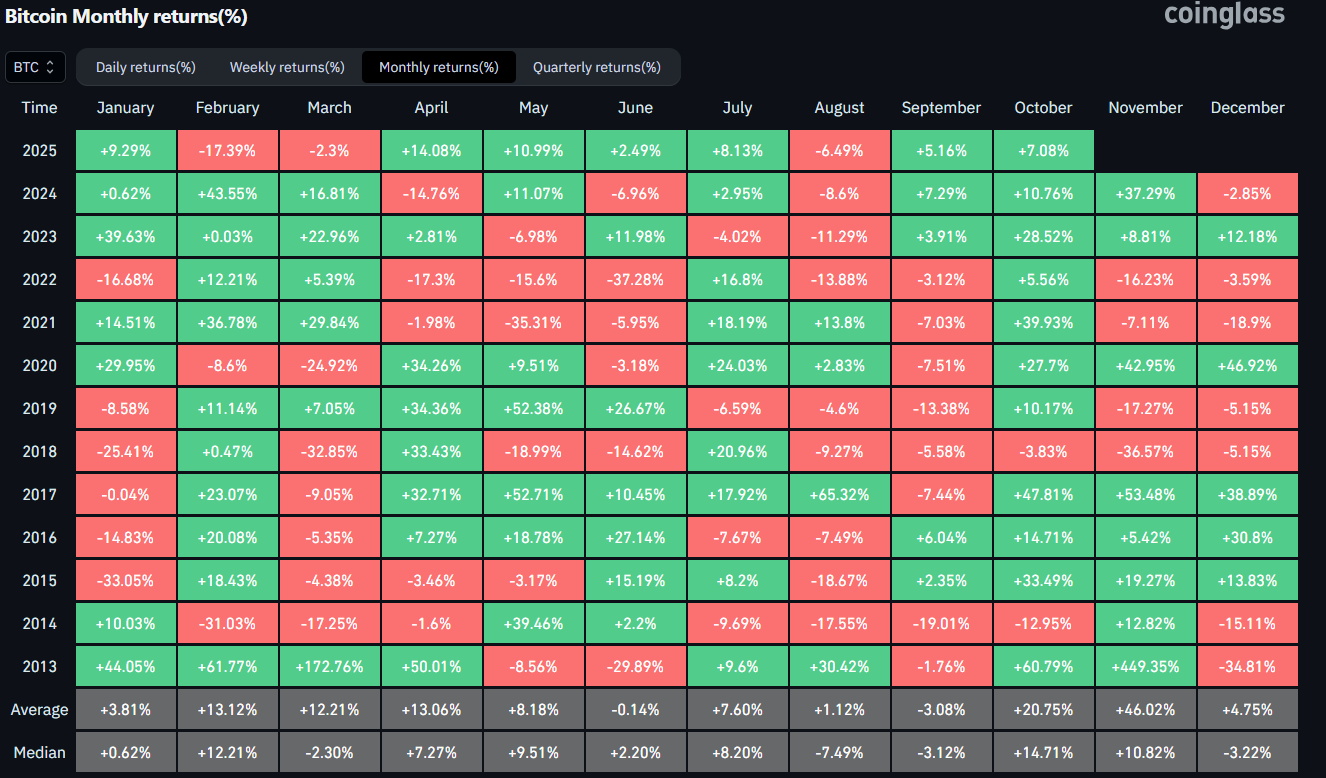Open the BTC coin selector dropdown
Viewport: 1326px width, 778px height.
click(36, 67)
